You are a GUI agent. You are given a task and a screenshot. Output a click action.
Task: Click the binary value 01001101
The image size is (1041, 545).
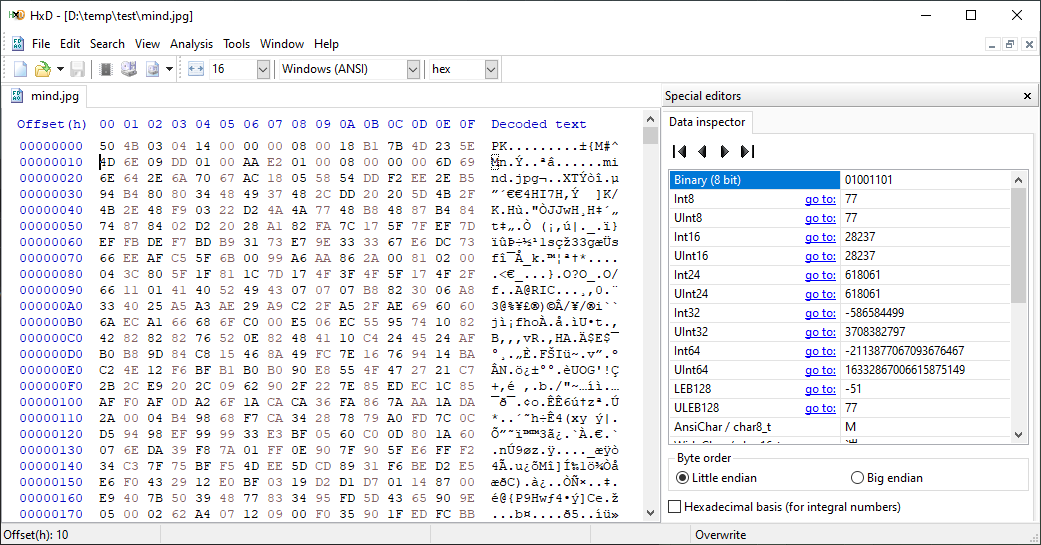(868, 180)
